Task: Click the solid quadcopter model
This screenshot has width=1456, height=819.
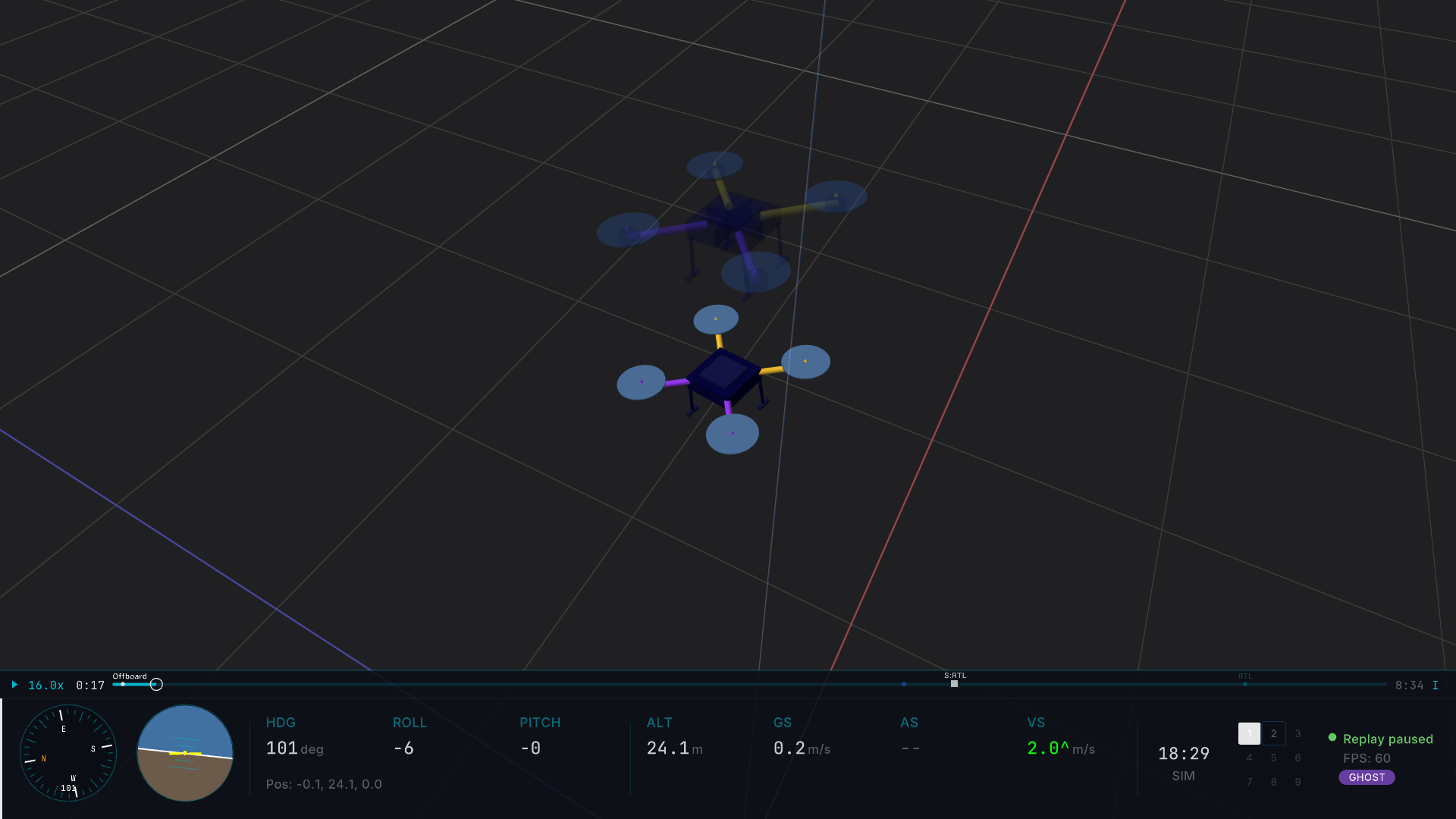Action: (723, 378)
